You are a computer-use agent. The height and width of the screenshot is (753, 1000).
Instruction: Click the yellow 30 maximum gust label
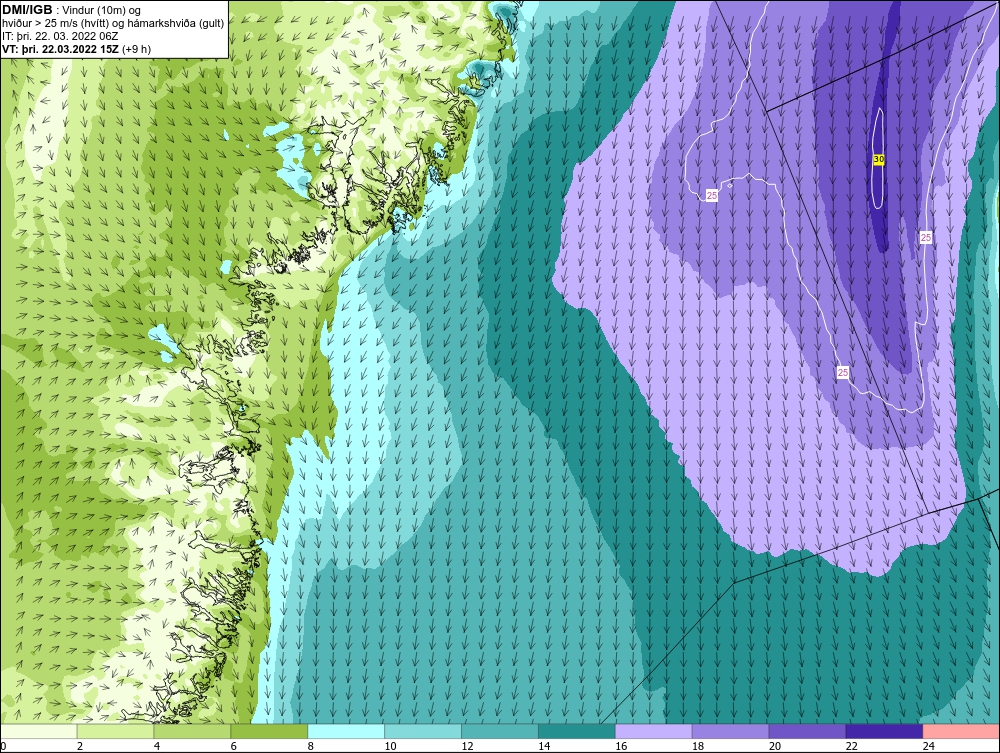pos(878,159)
